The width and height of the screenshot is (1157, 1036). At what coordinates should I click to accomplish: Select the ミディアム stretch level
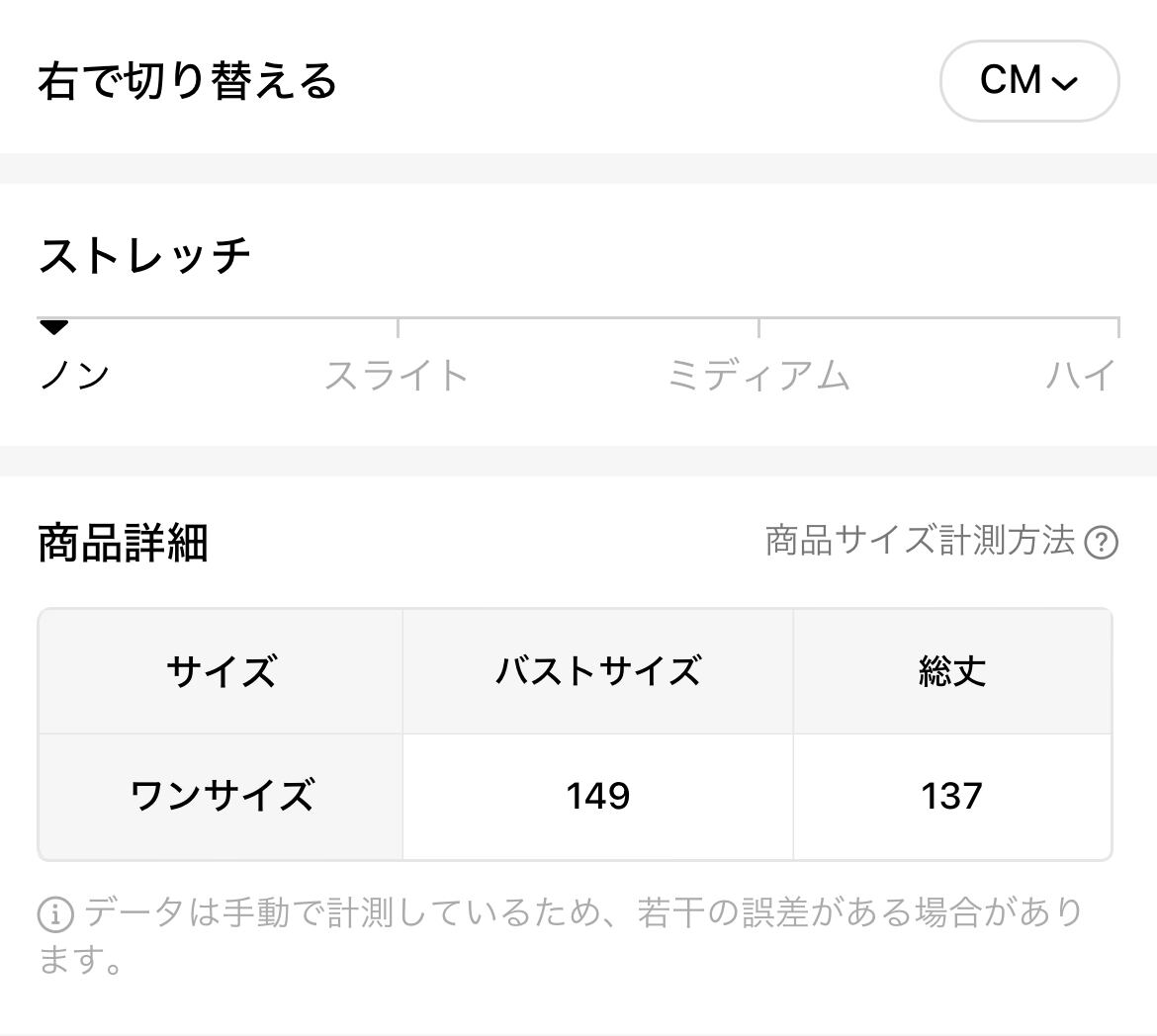coord(758,376)
